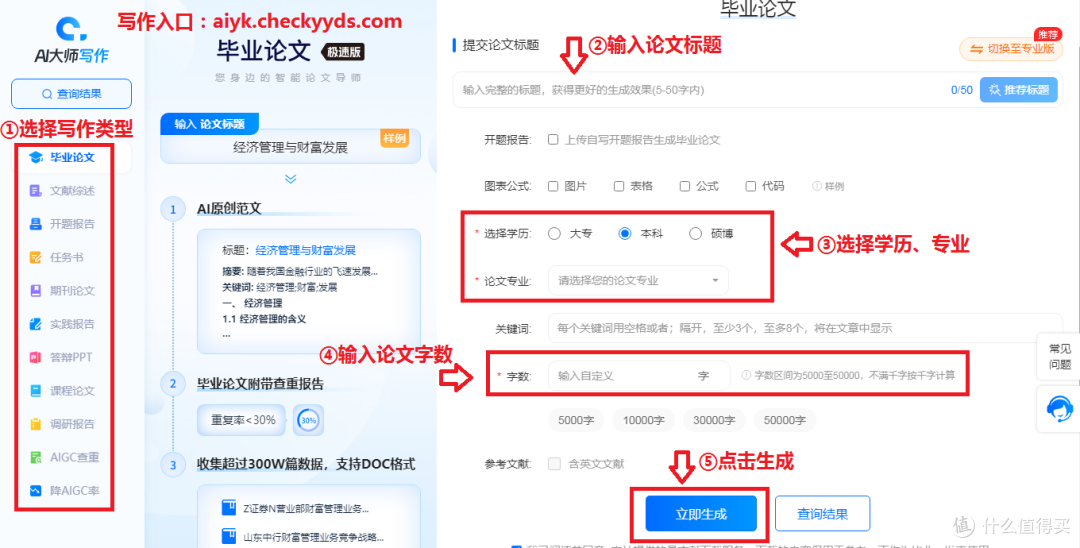The width and height of the screenshot is (1080, 548).
Task: Click the 样例 link after 图表公式 options
Action: coord(834,187)
